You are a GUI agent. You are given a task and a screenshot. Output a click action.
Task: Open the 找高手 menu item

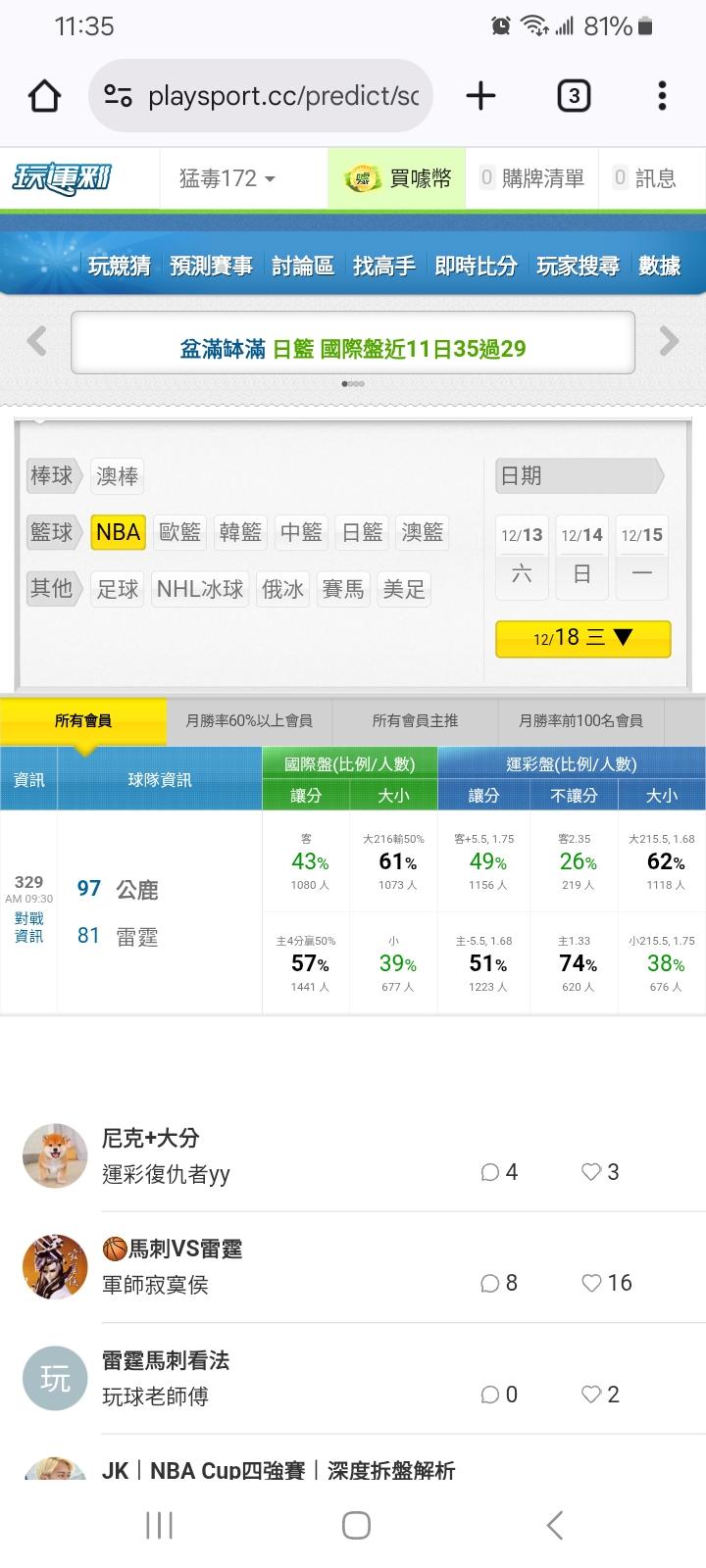tap(383, 266)
